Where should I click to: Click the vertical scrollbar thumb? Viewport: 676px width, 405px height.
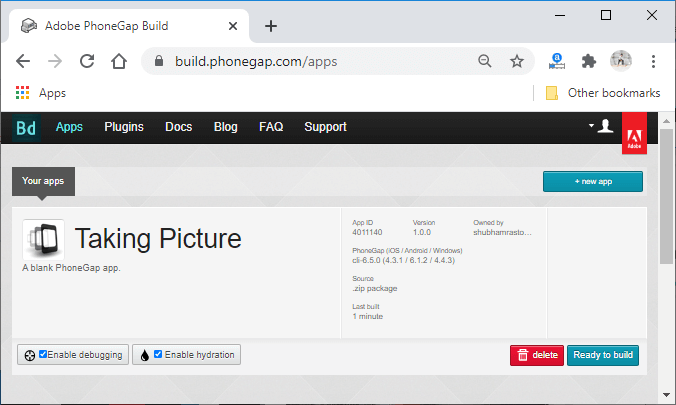(x=666, y=196)
